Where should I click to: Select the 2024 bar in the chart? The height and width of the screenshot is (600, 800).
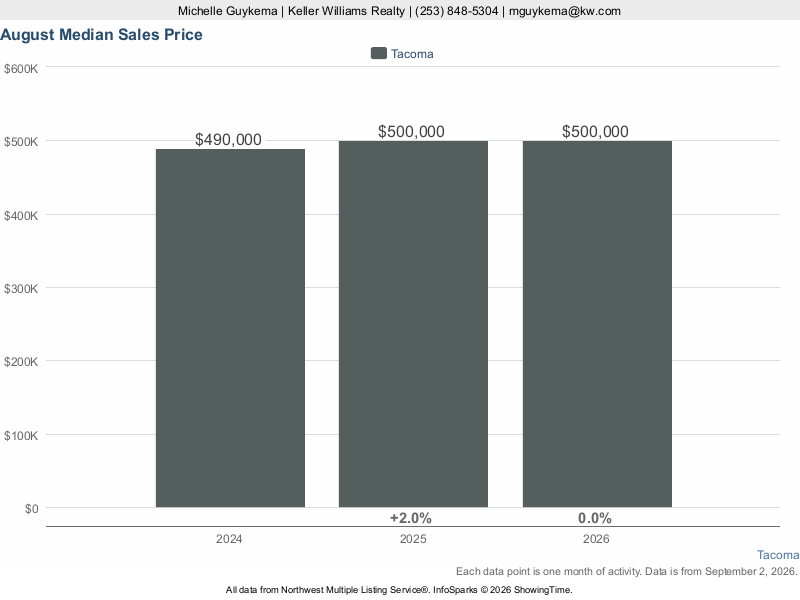coord(230,328)
